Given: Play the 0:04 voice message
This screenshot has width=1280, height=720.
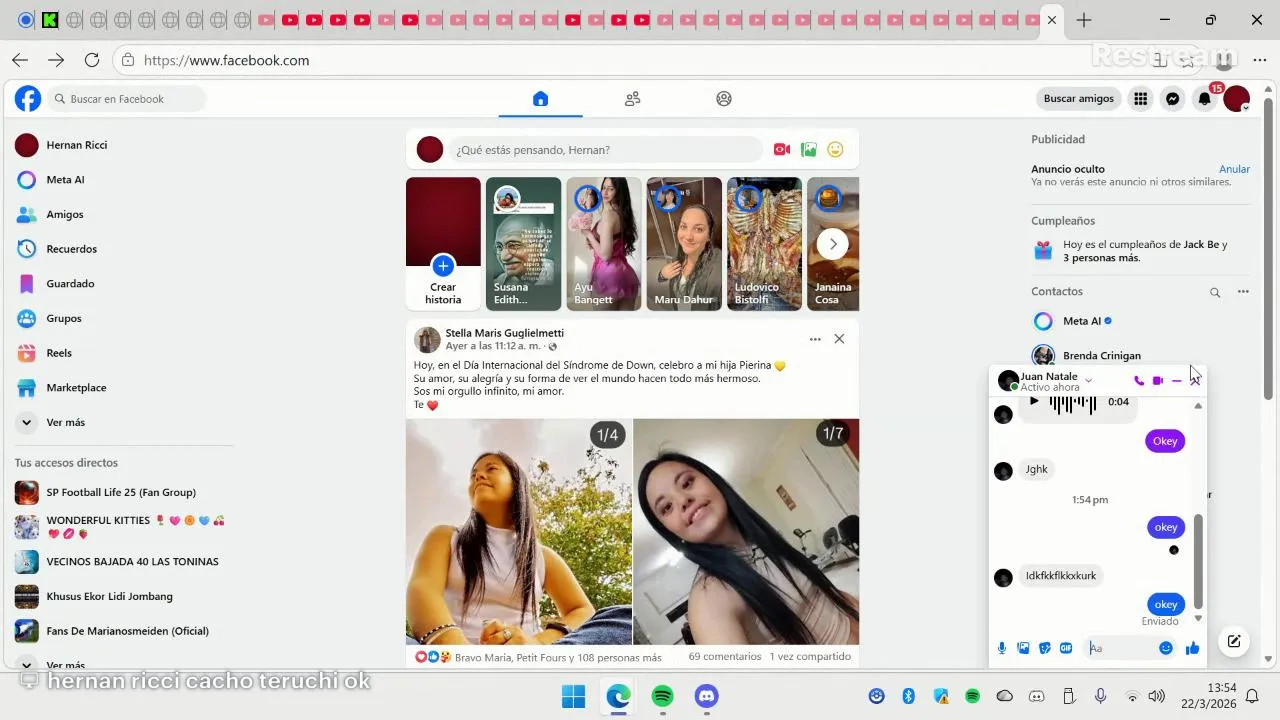Looking at the screenshot, I should (1034, 402).
